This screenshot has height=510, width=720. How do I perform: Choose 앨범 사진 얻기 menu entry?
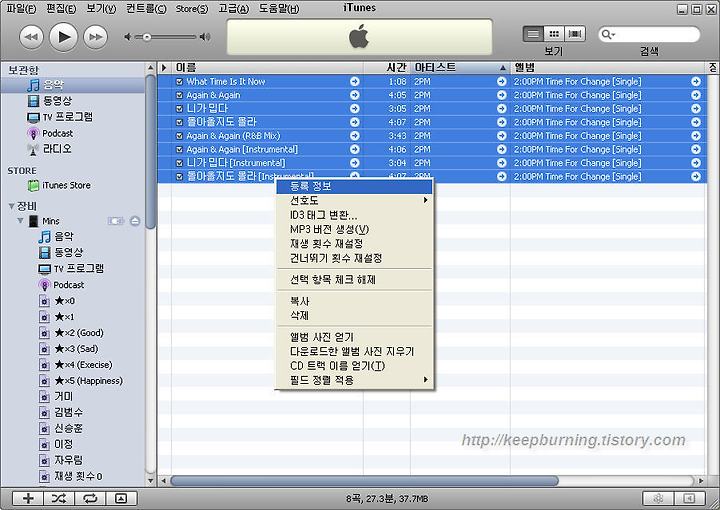point(354,337)
